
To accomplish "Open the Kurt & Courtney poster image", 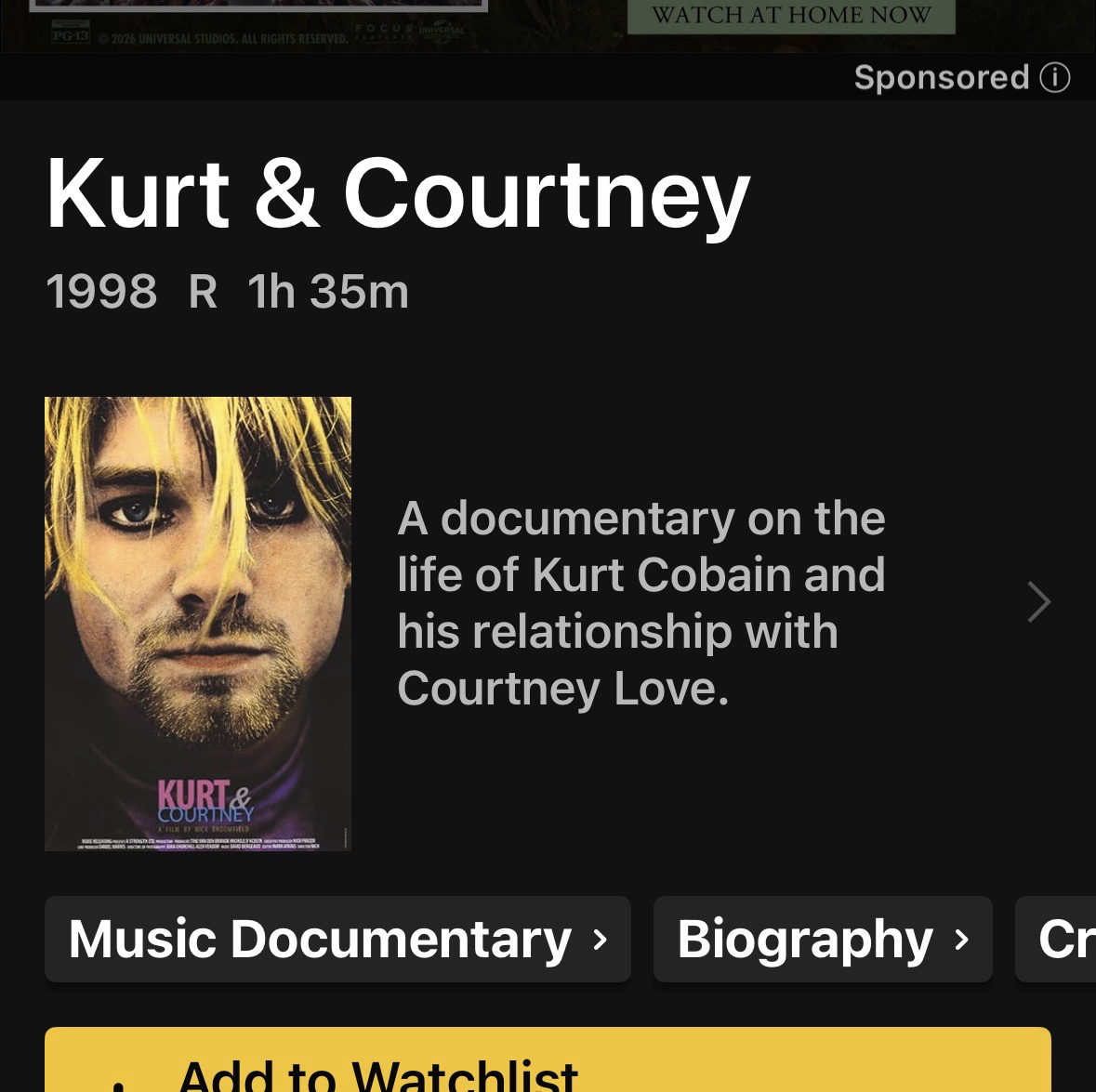I will 198,624.
